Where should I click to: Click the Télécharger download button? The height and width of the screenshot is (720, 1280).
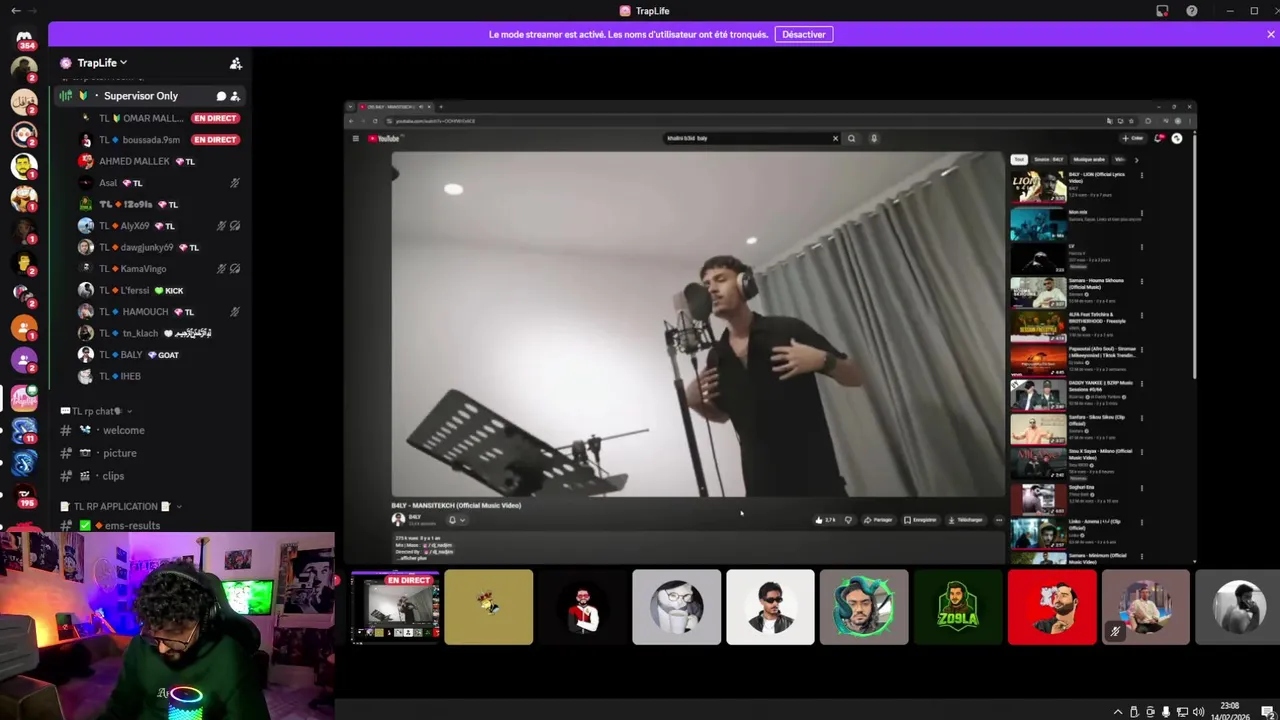pos(966,520)
